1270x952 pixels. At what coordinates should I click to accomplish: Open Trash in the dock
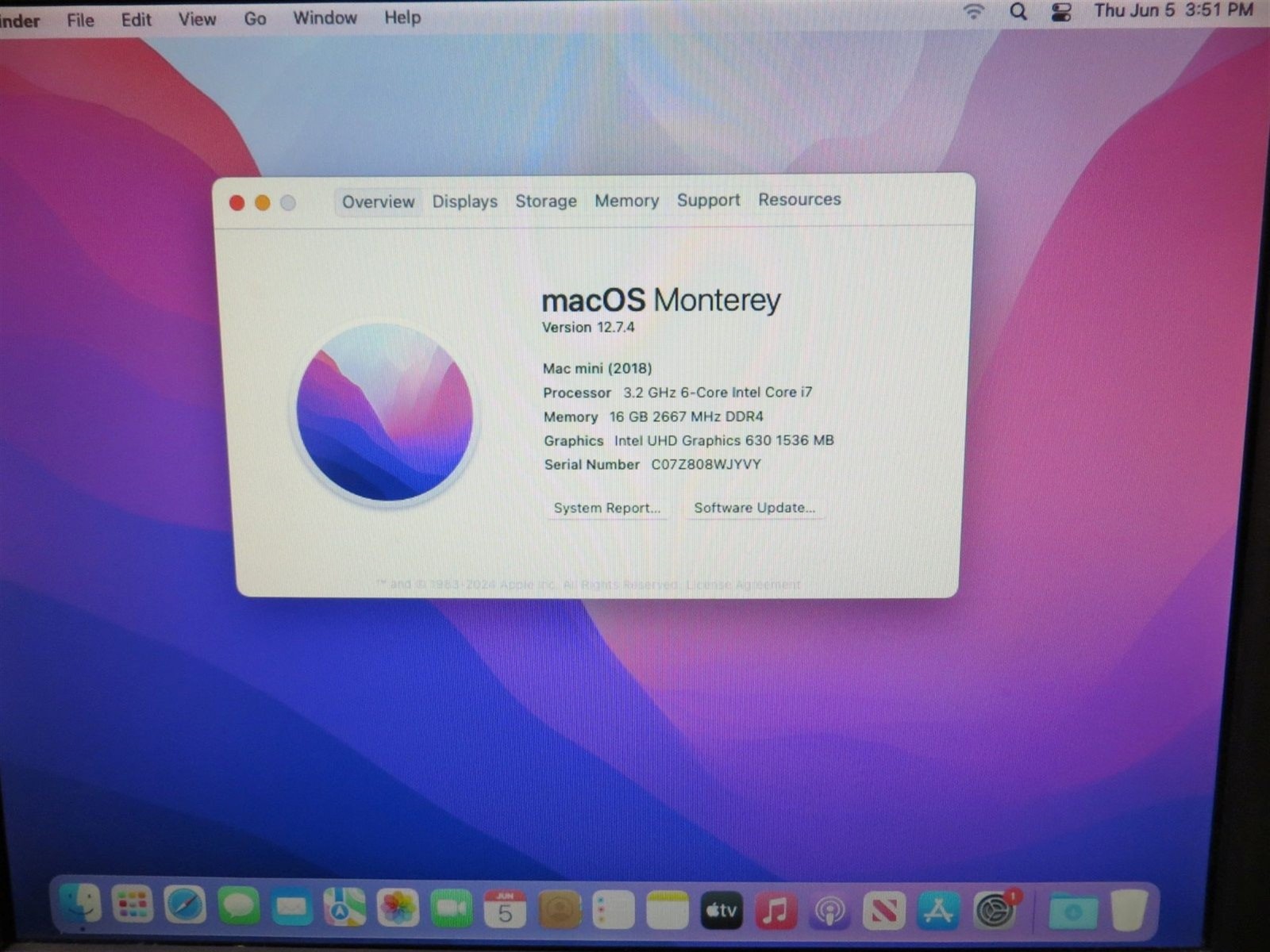(x=1130, y=910)
